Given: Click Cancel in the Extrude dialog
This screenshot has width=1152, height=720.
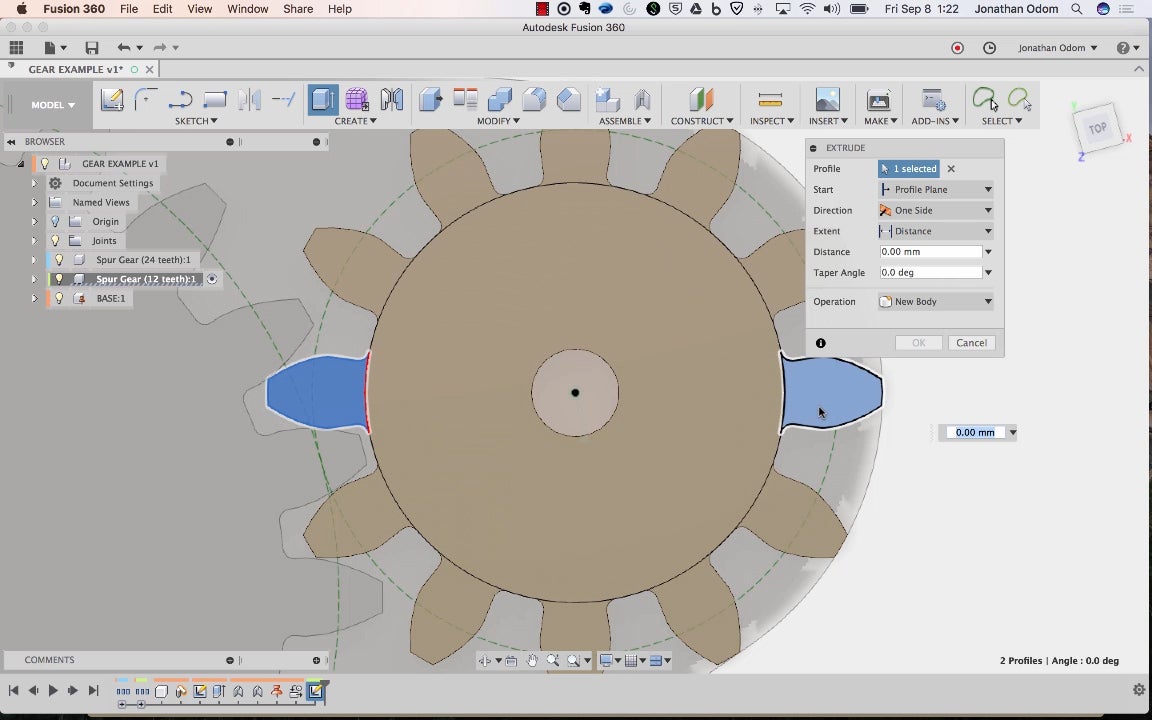Looking at the screenshot, I should click(971, 343).
